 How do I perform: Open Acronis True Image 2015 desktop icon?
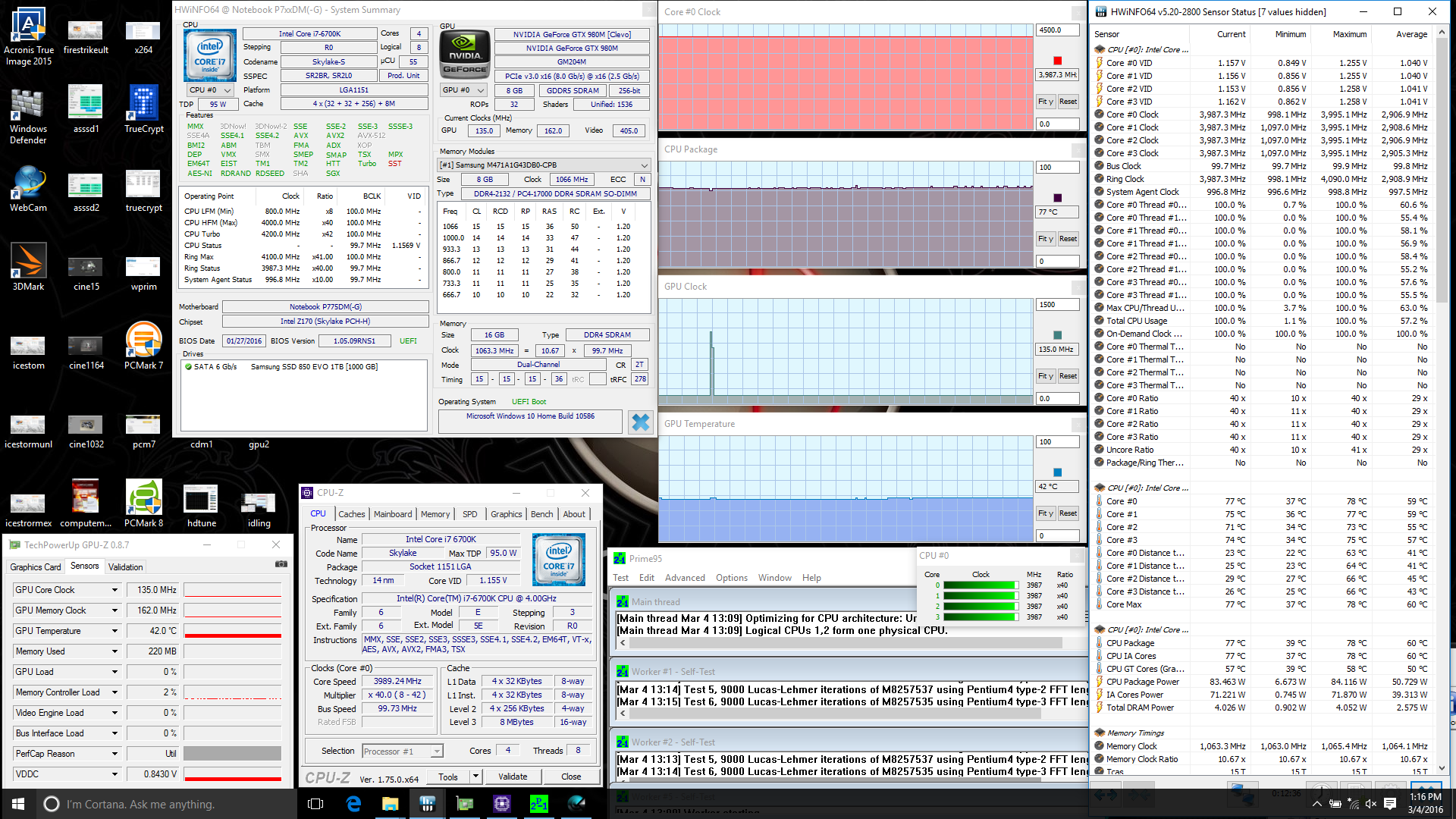[28, 35]
